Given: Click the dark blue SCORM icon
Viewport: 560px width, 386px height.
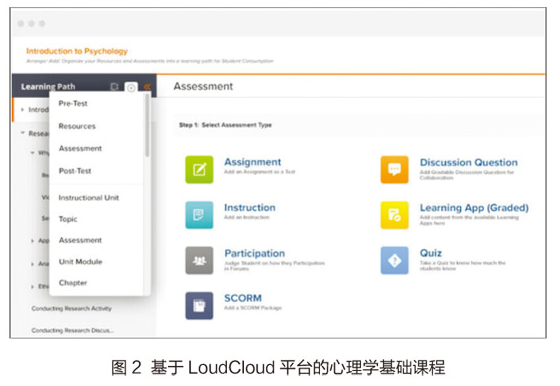Looking at the screenshot, I should click(199, 306).
